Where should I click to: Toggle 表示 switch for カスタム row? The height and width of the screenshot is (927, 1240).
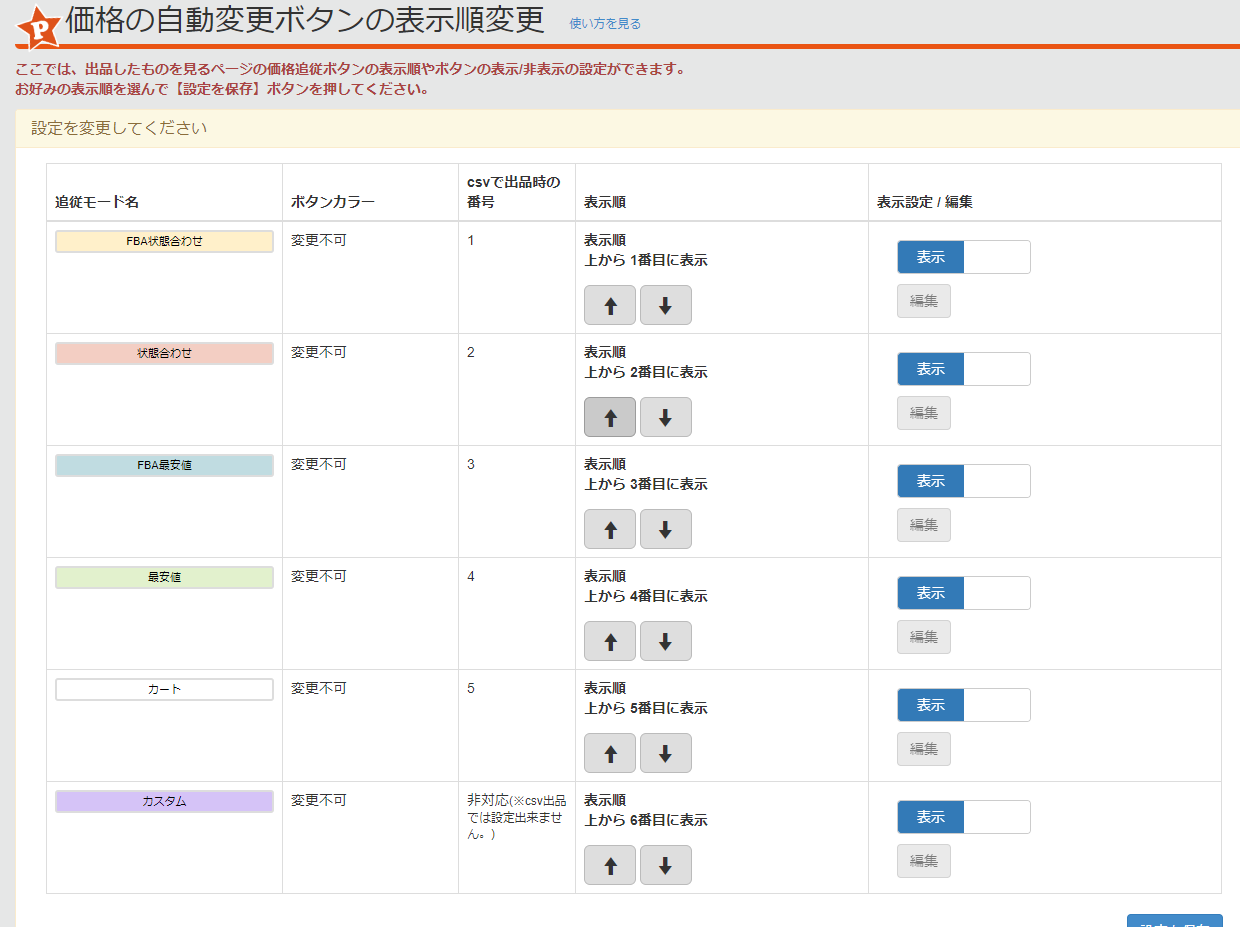point(963,817)
